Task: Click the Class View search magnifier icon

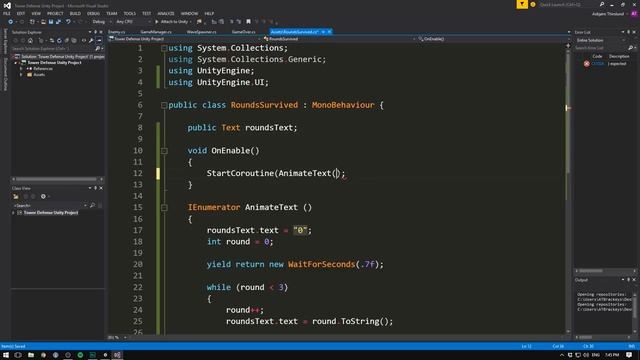Action: coord(92,205)
